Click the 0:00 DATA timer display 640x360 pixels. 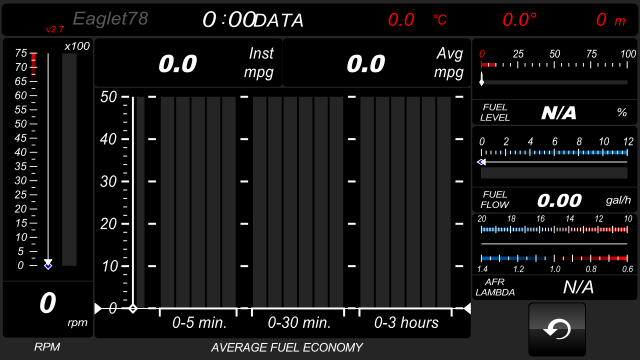253,20
